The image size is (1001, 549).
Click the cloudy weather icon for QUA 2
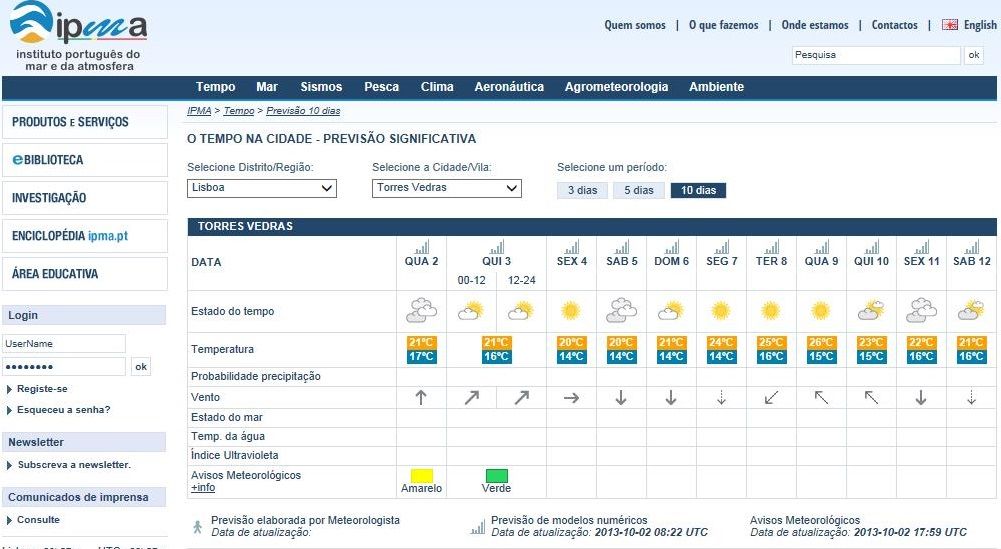coord(421,310)
